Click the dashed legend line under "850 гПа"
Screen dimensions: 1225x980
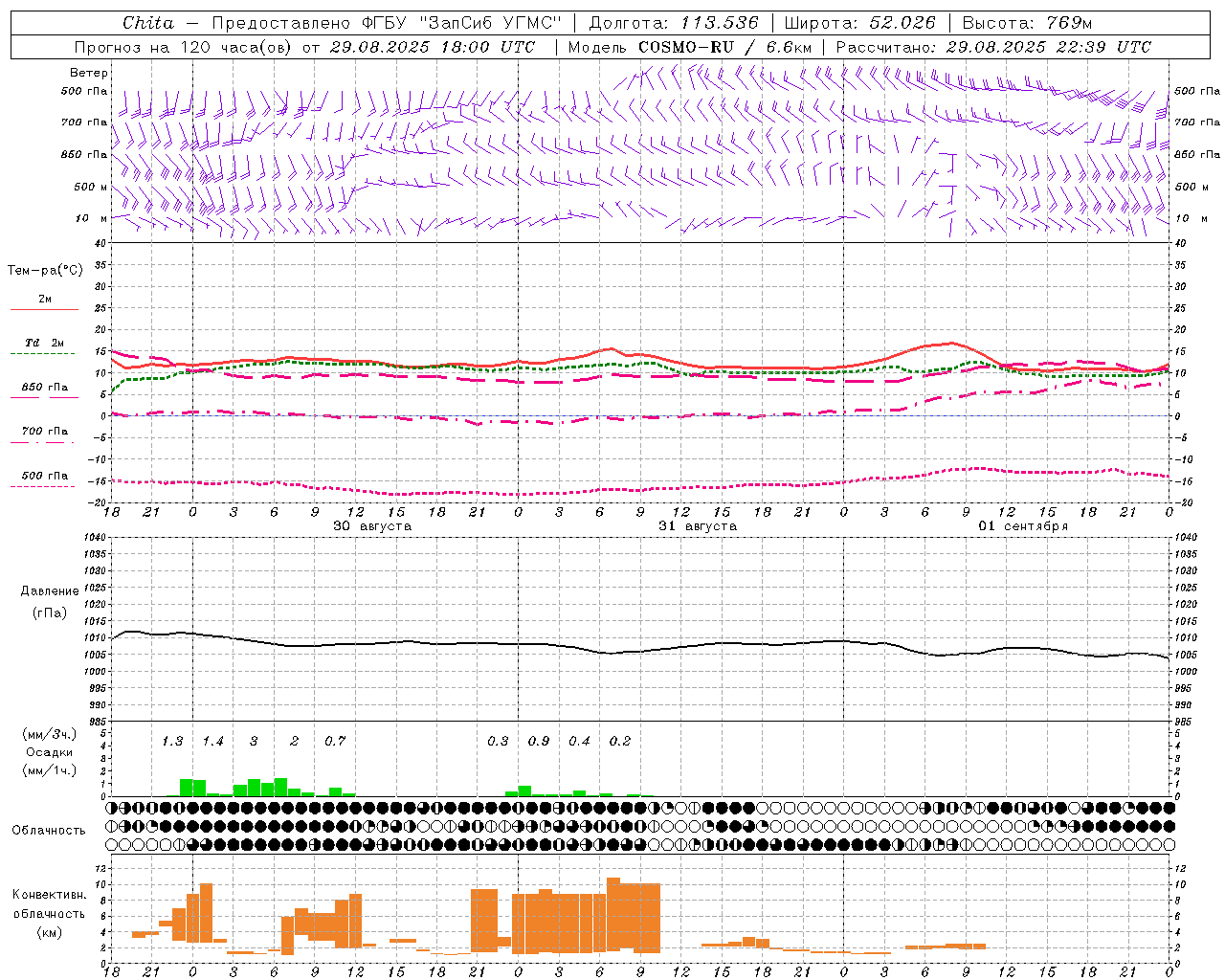(x=44, y=397)
